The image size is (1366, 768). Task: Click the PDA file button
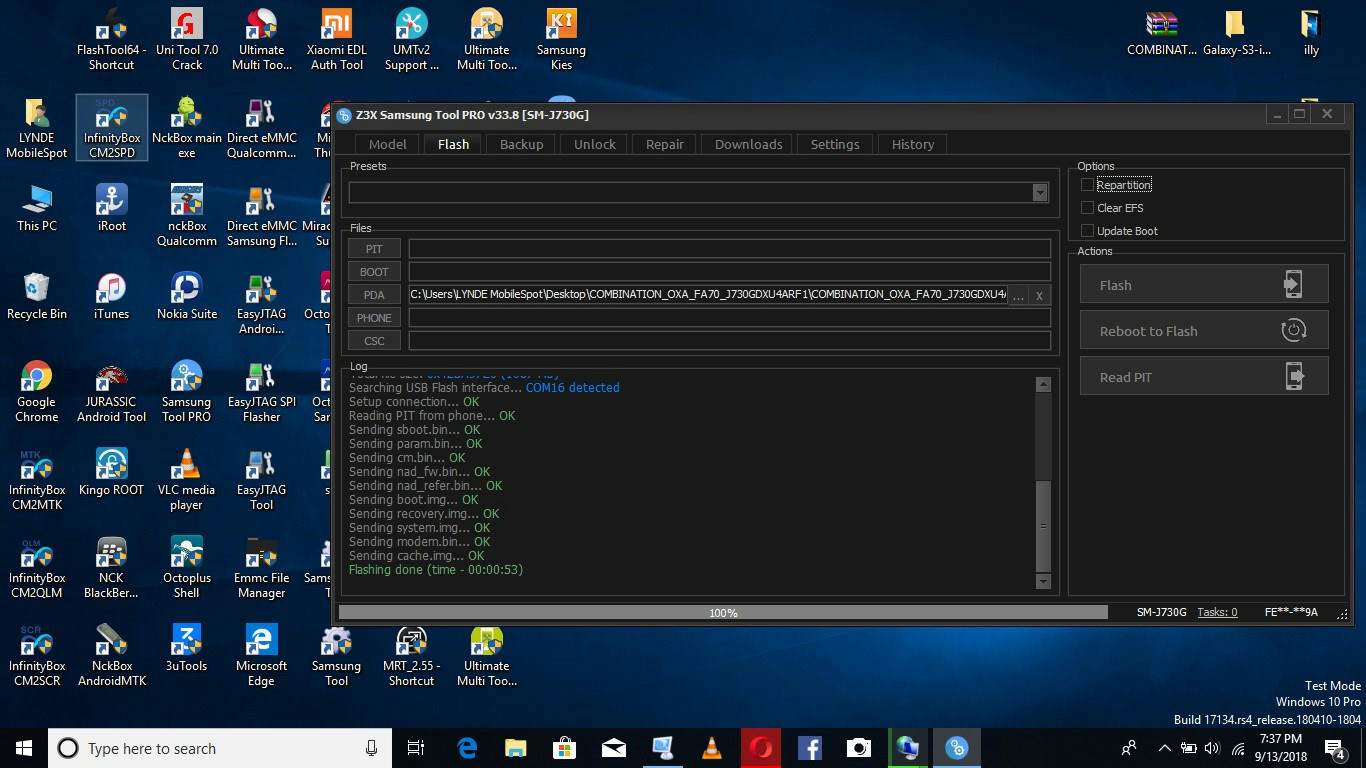[374, 295]
